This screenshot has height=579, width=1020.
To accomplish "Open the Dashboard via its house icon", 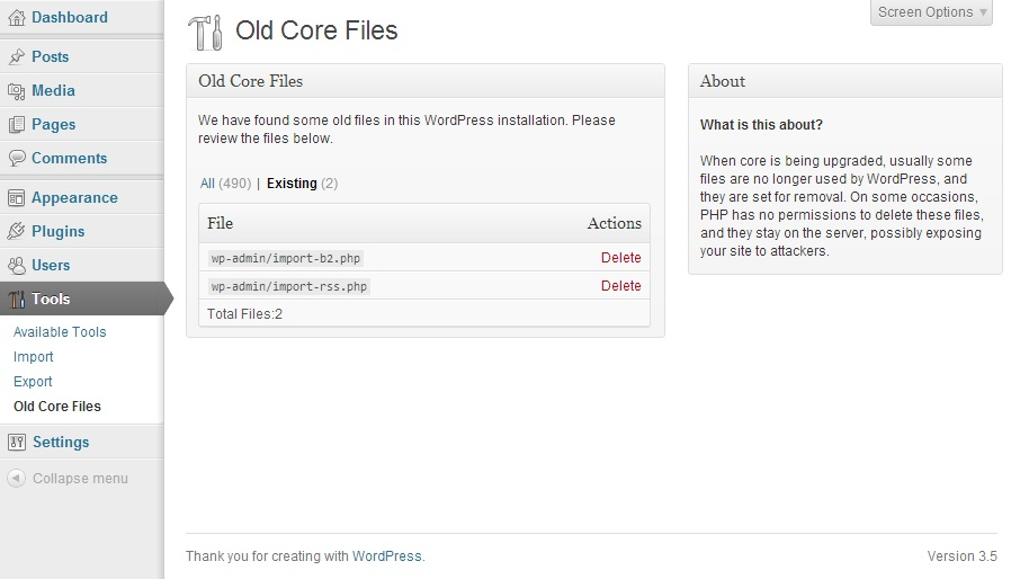I will tap(16, 17).
